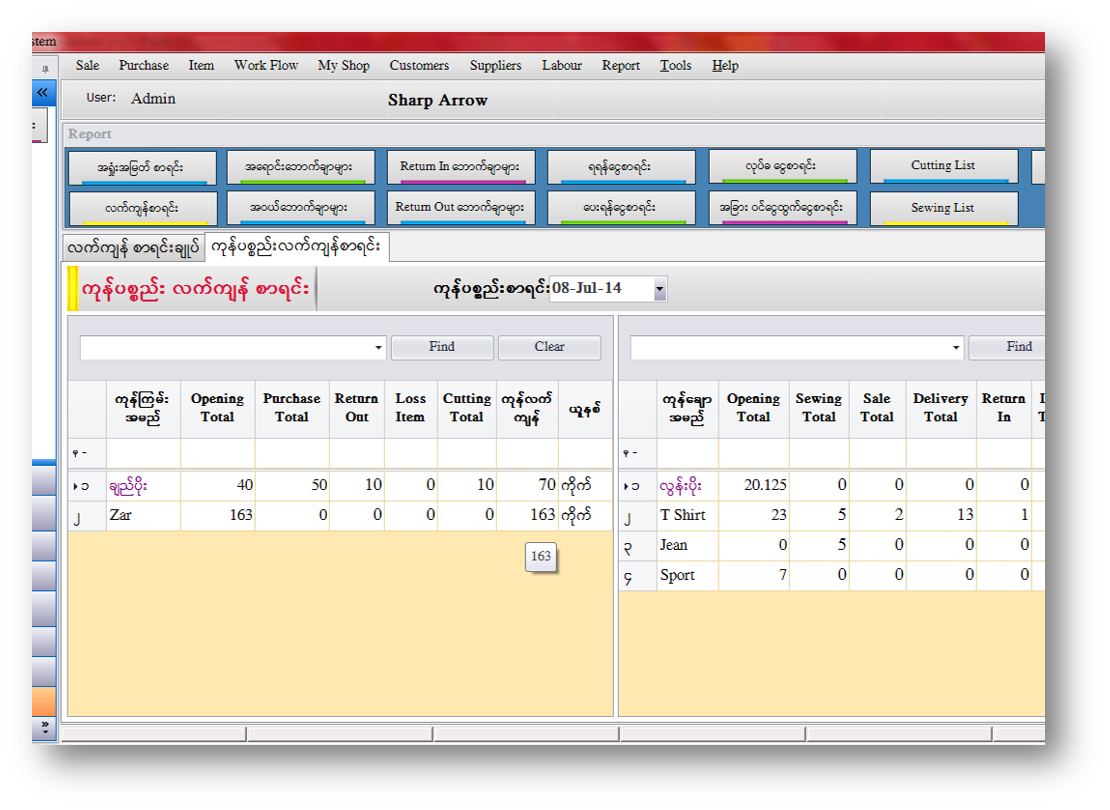Click the Cutting List report button

pos(943,166)
